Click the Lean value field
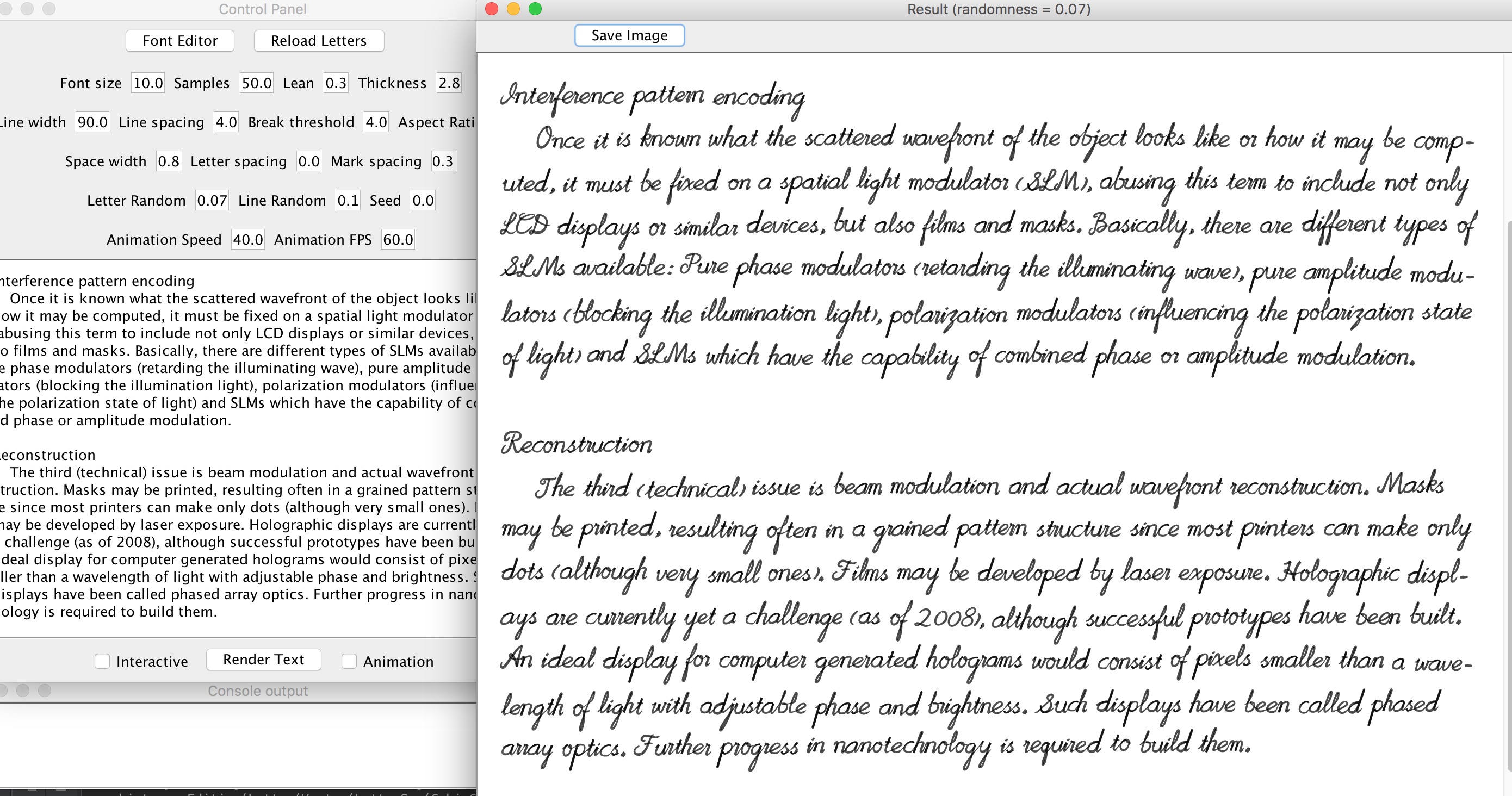This screenshot has width=1512, height=796. coord(336,83)
